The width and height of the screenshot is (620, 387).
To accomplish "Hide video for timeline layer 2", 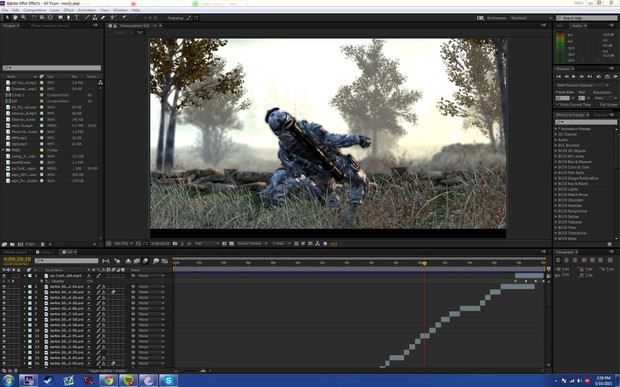I will (4, 287).
